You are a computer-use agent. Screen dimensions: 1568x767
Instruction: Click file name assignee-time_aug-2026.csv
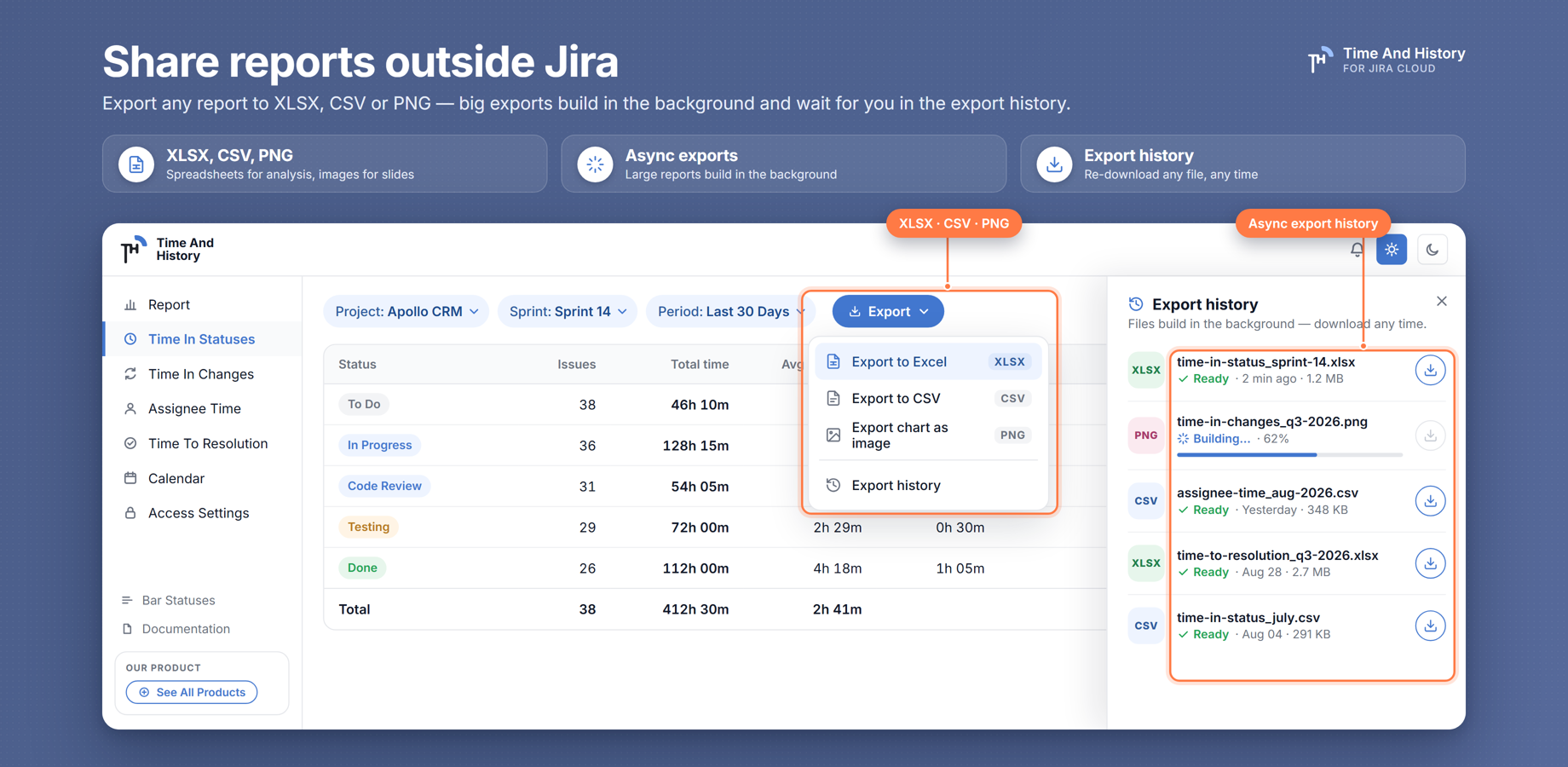pyautogui.click(x=1267, y=493)
